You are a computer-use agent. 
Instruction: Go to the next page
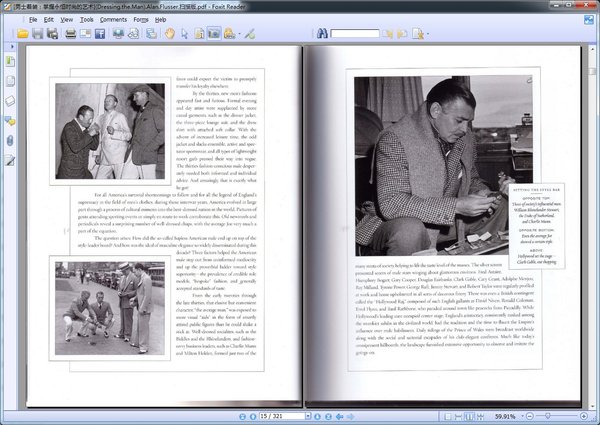315,416
